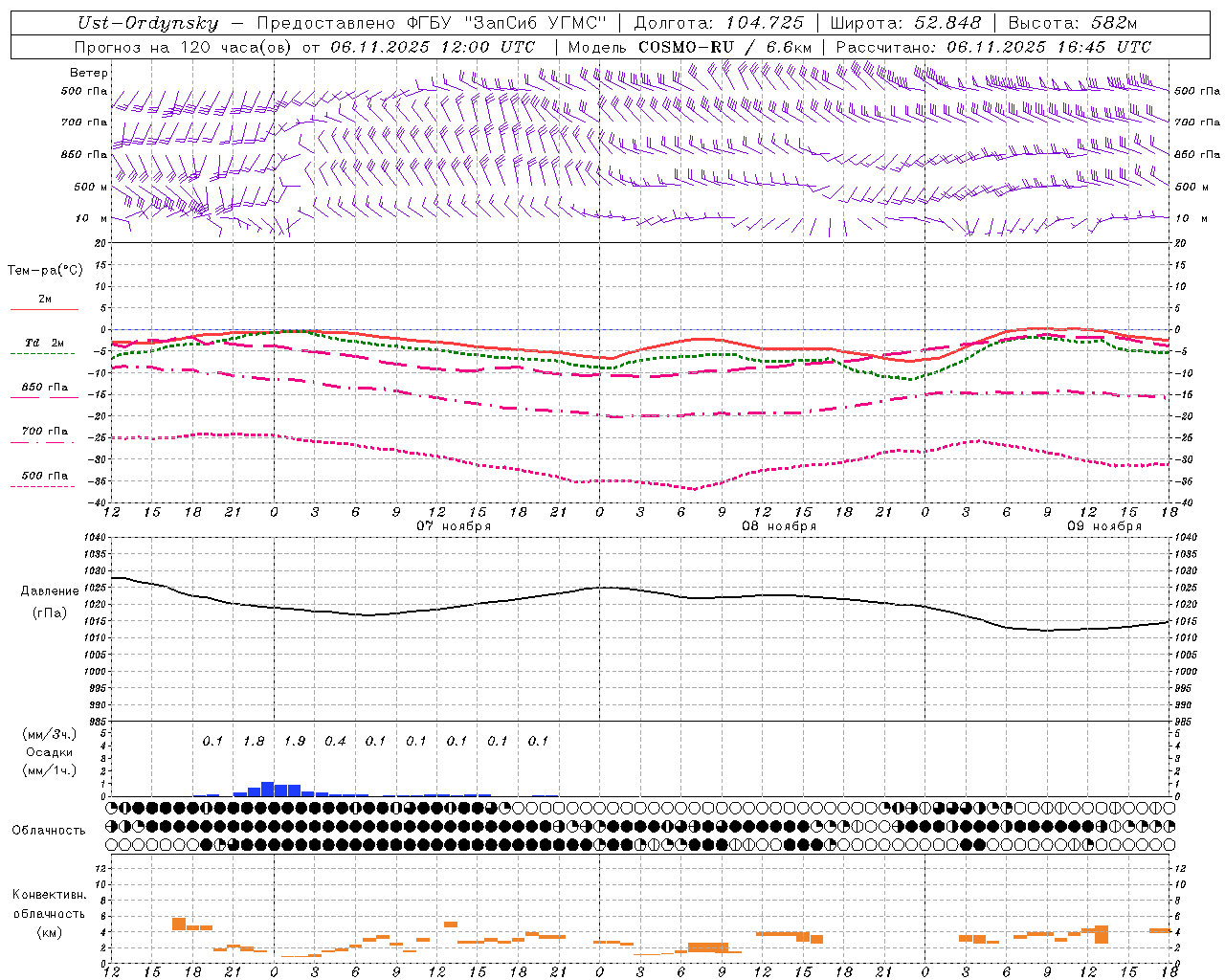Click the tallest blue precipitation bar
Image resolution: width=1225 pixels, height=980 pixels.
point(268,790)
